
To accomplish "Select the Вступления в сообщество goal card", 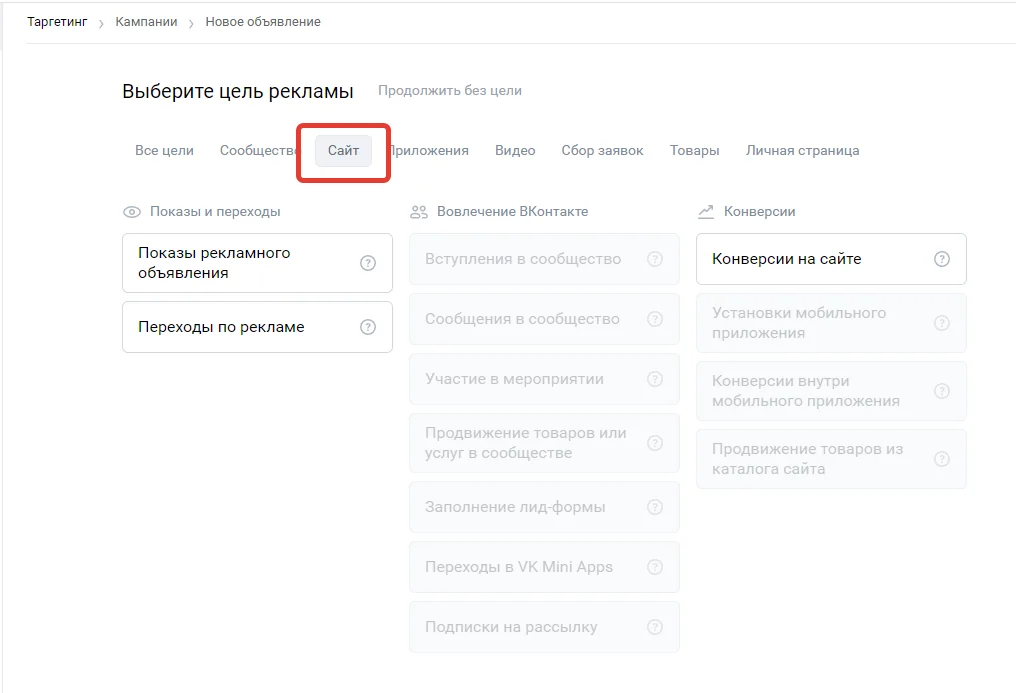I will tap(544, 259).
